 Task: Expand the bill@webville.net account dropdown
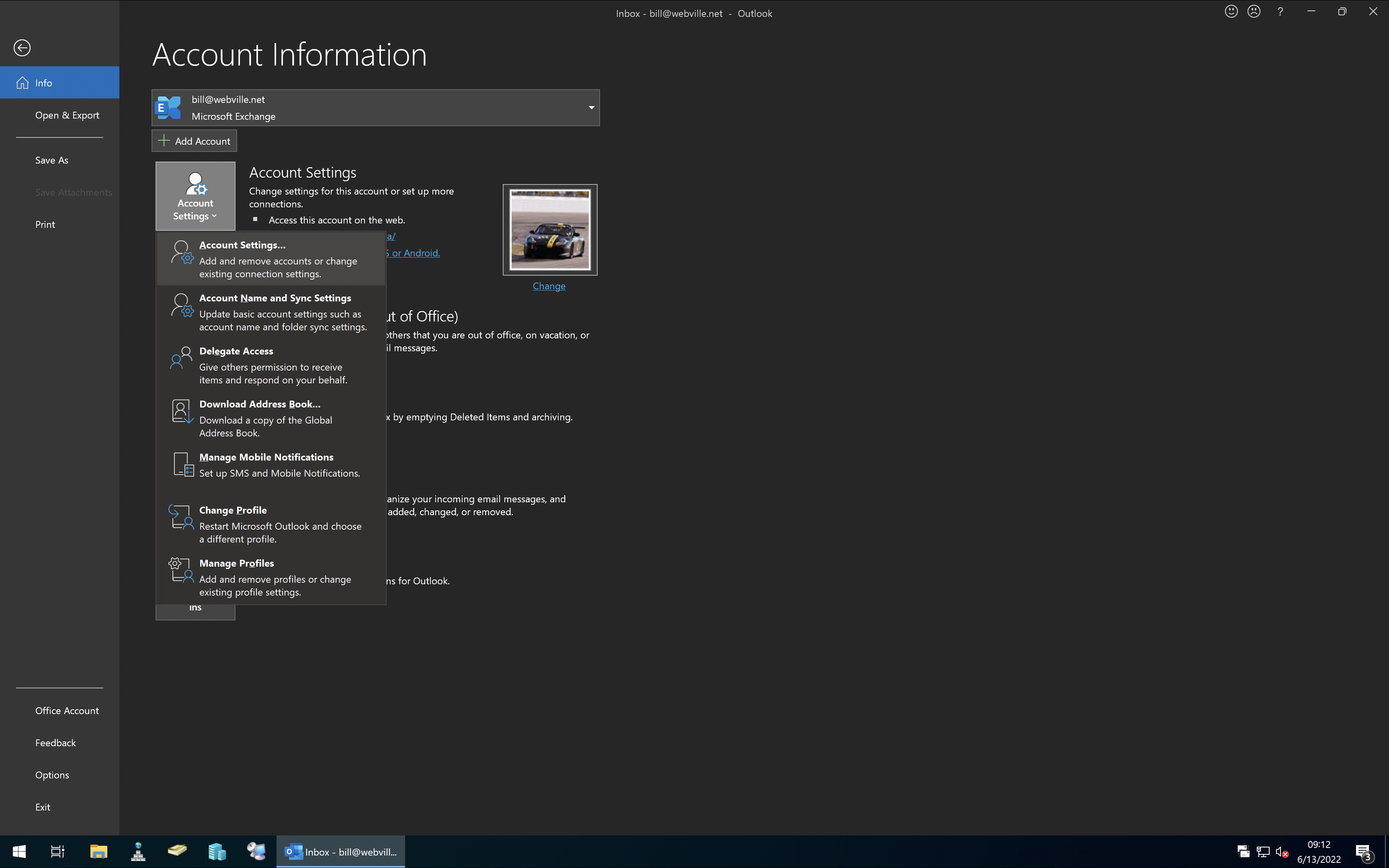pos(375,107)
